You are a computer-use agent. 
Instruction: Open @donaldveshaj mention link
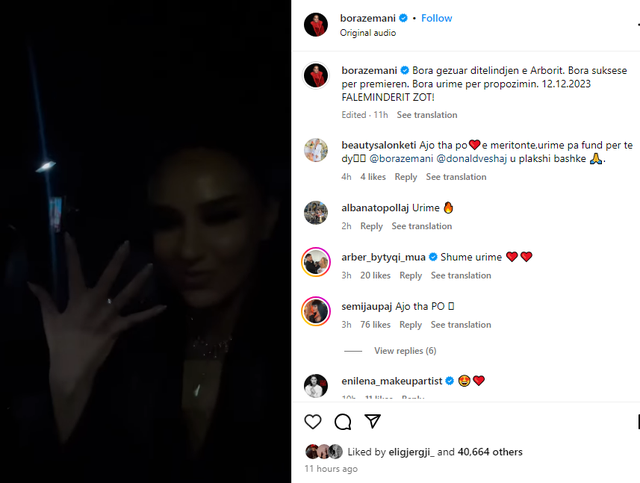click(x=472, y=159)
